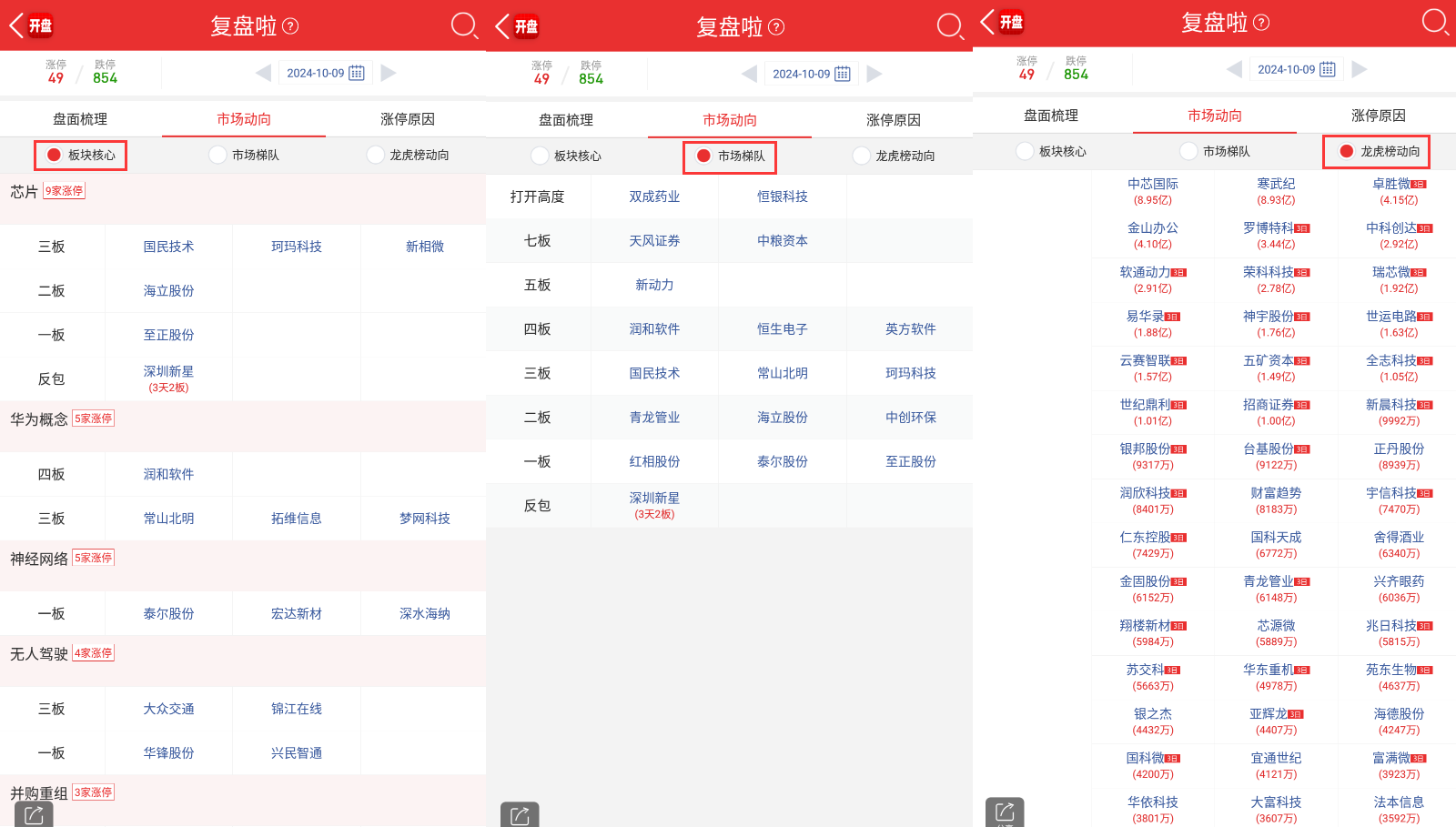Open 金山办公 (4.10亿) in right panel
1456x827 pixels.
coord(1153,236)
